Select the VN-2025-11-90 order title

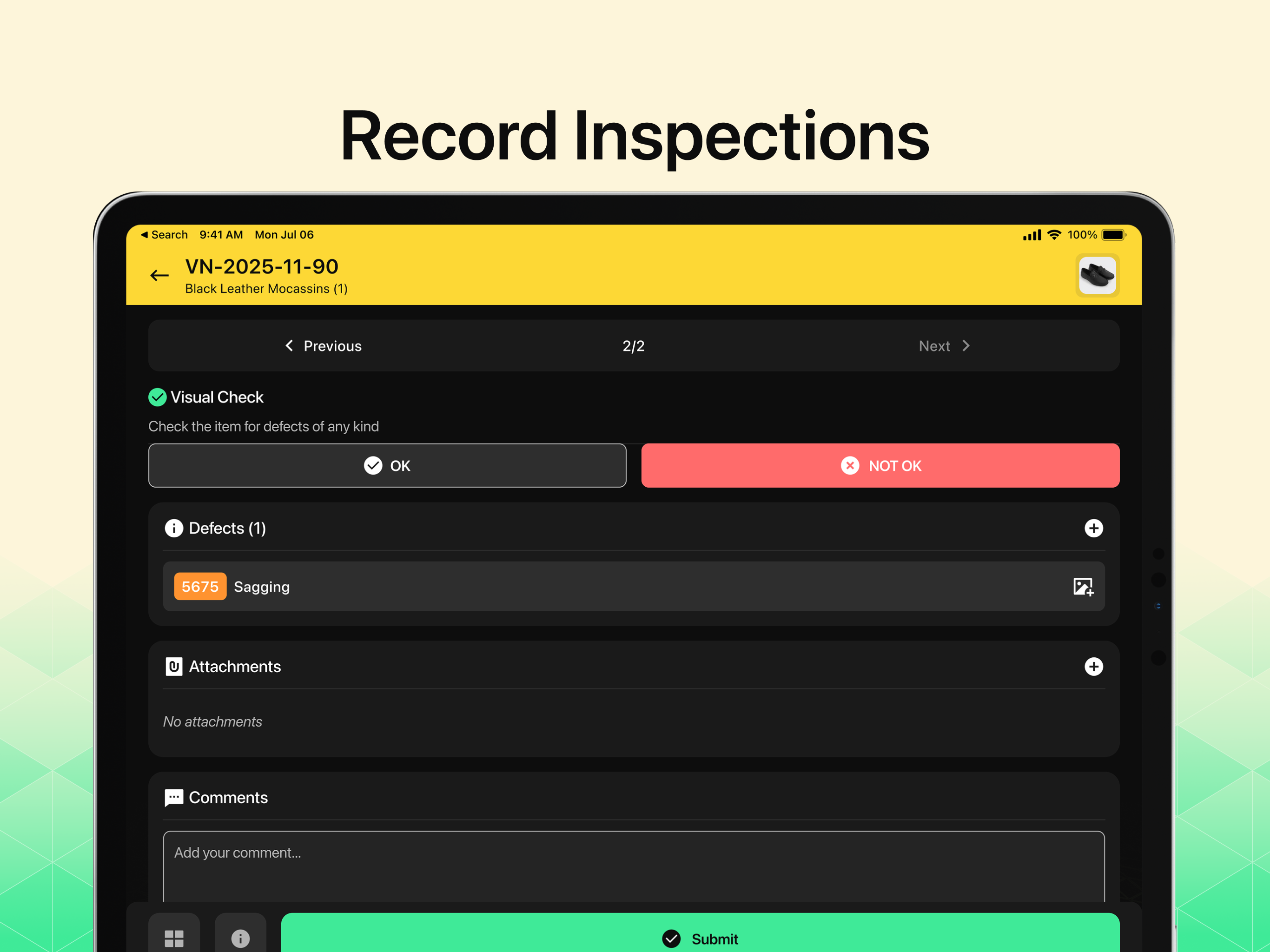click(x=262, y=266)
